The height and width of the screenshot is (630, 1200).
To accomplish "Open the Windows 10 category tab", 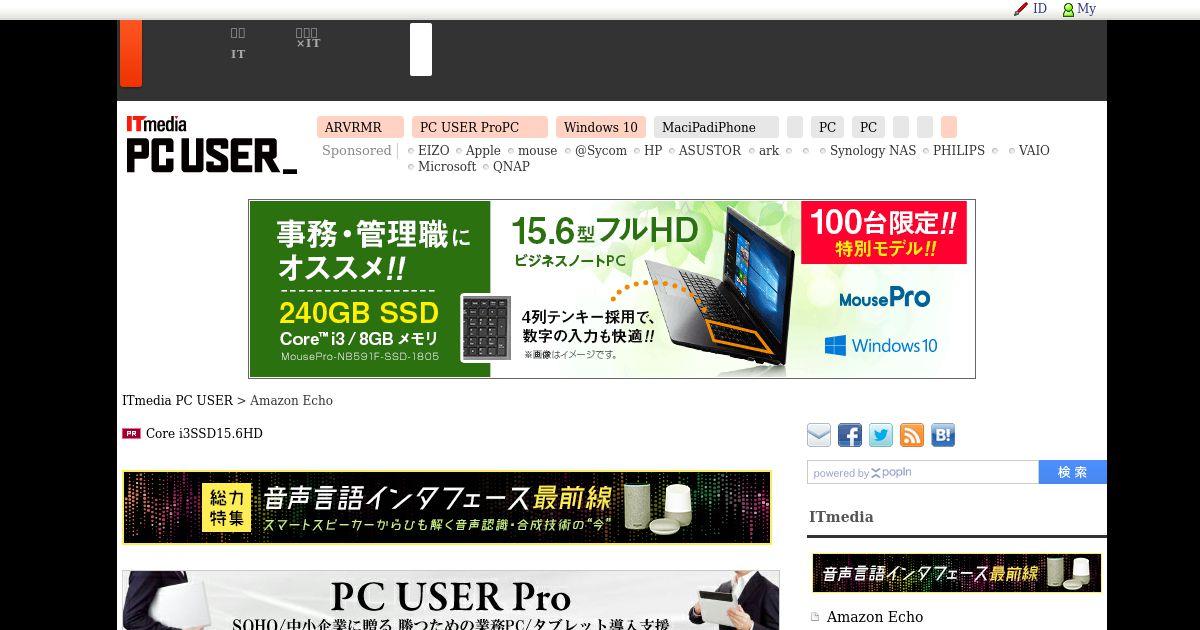I will pos(600,127).
